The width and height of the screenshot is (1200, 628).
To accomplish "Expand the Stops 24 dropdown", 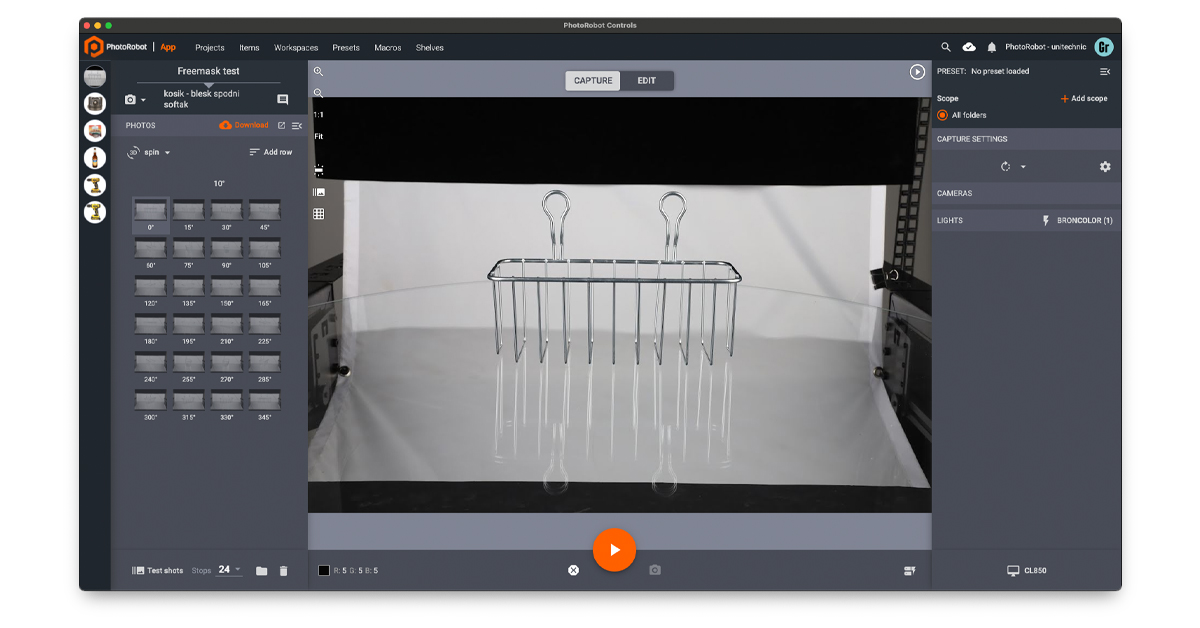I will tap(231, 570).
